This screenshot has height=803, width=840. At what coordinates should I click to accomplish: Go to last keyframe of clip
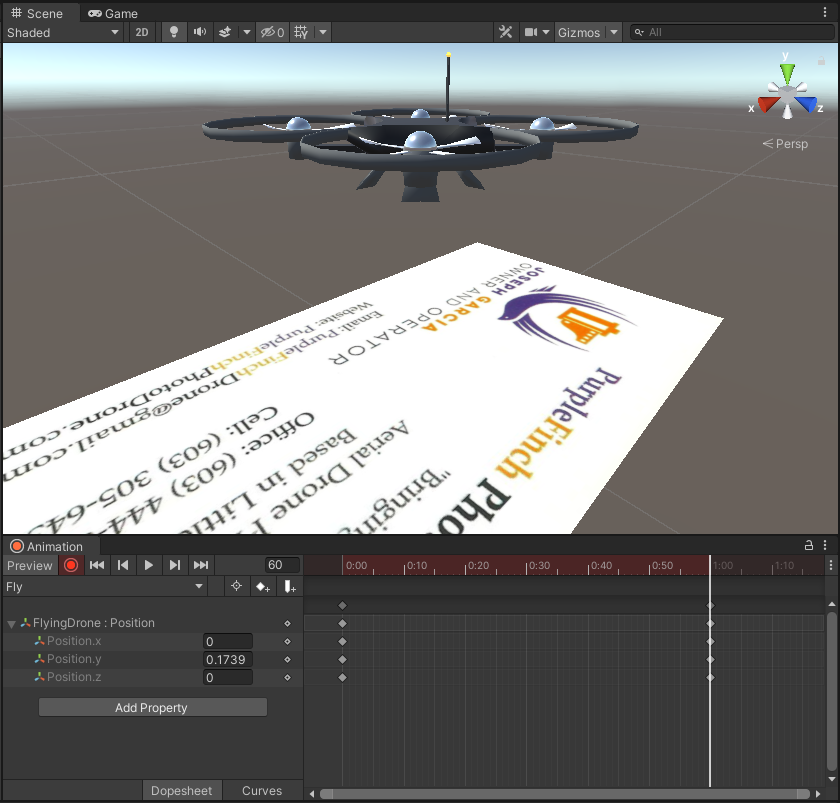click(201, 566)
